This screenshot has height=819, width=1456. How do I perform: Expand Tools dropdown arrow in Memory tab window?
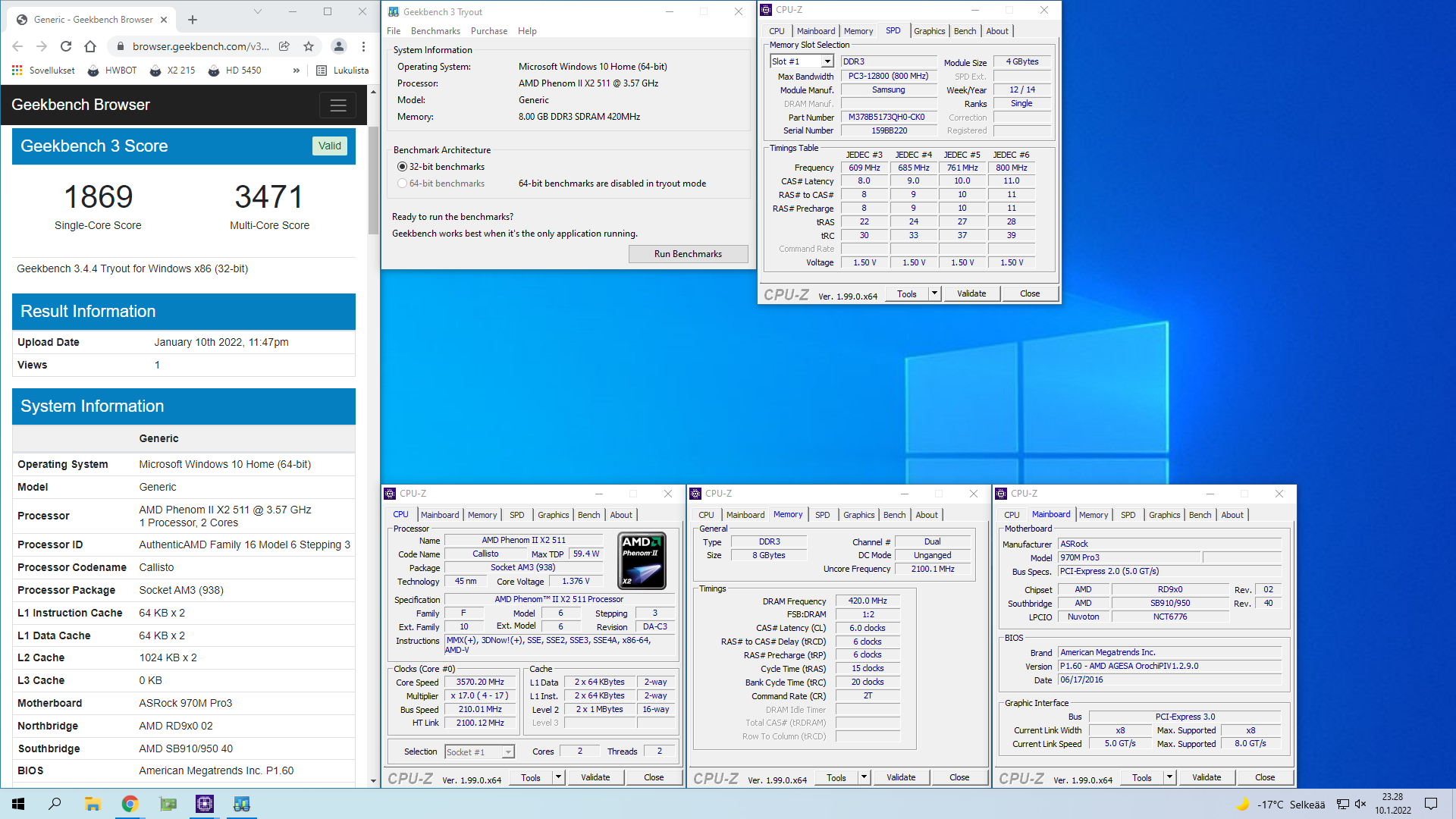point(864,777)
